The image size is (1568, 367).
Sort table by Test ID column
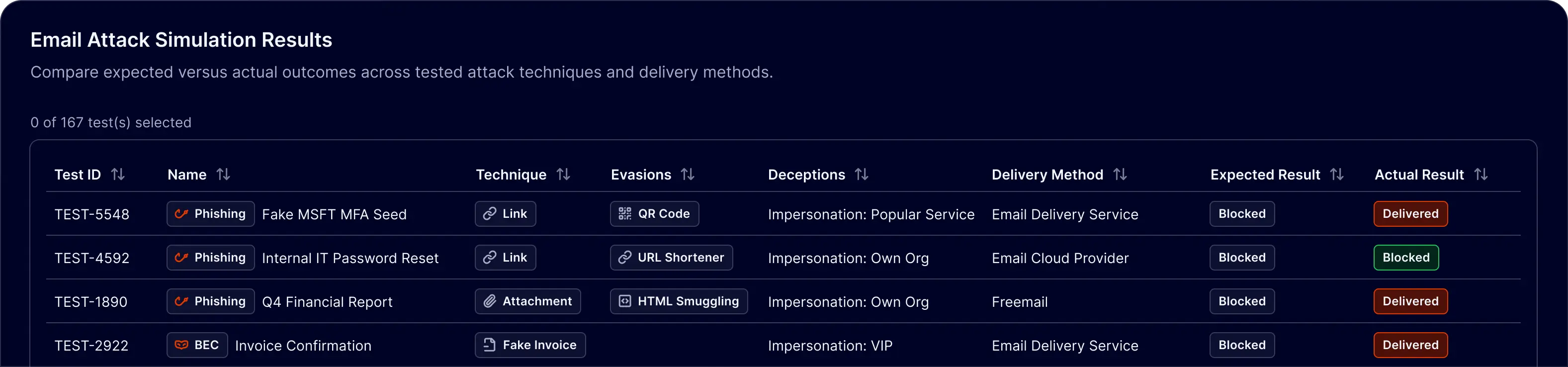(x=118, y=175)
